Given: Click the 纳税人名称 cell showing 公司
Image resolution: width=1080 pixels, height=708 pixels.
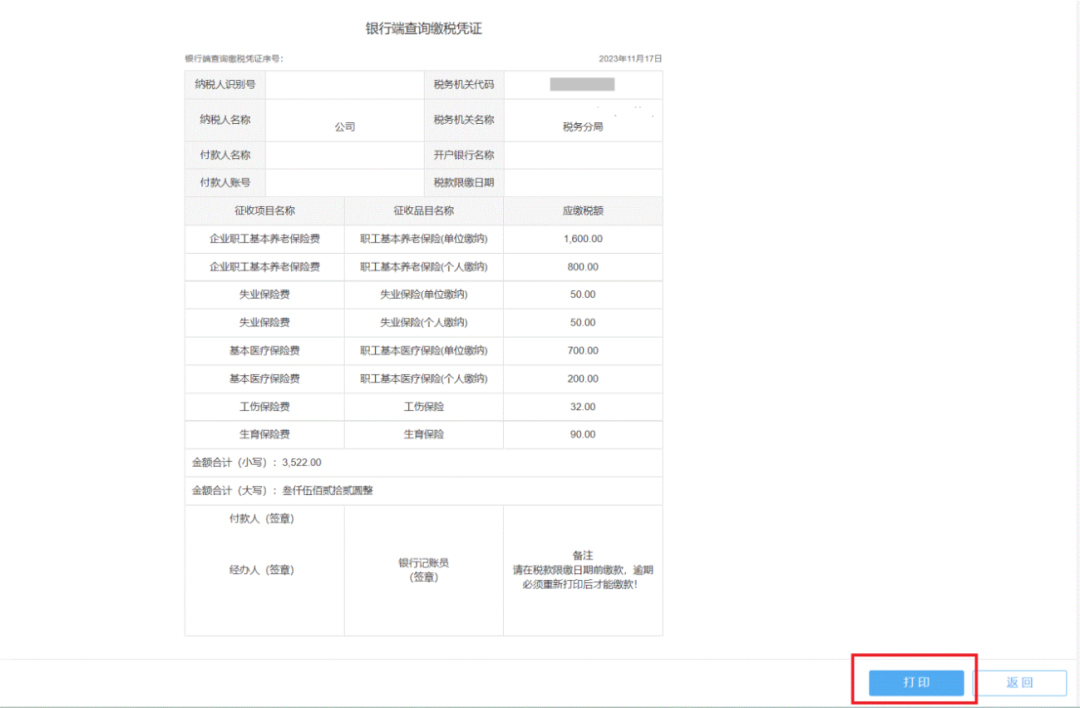Looking at the screenshot, I should (x=344, y=121).
